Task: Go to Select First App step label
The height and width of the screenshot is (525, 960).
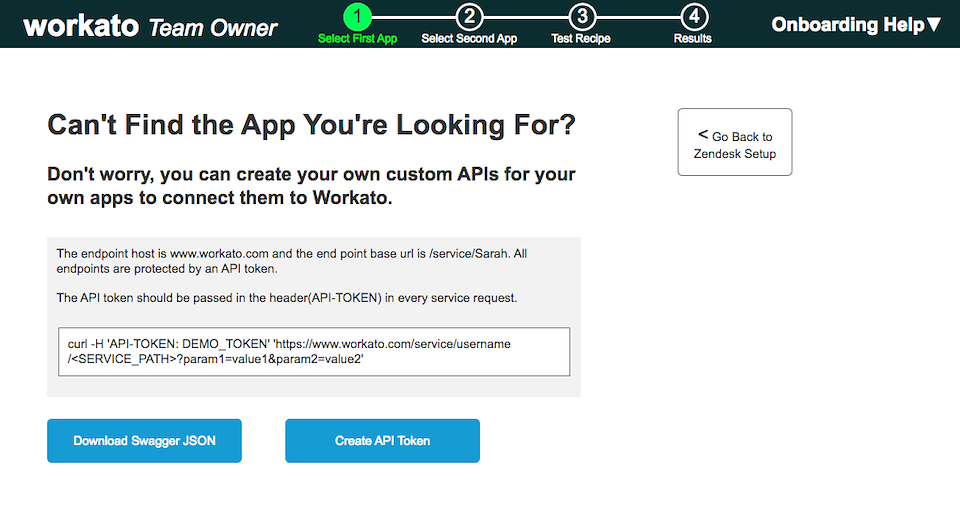Action: click(x=358, y=39)
